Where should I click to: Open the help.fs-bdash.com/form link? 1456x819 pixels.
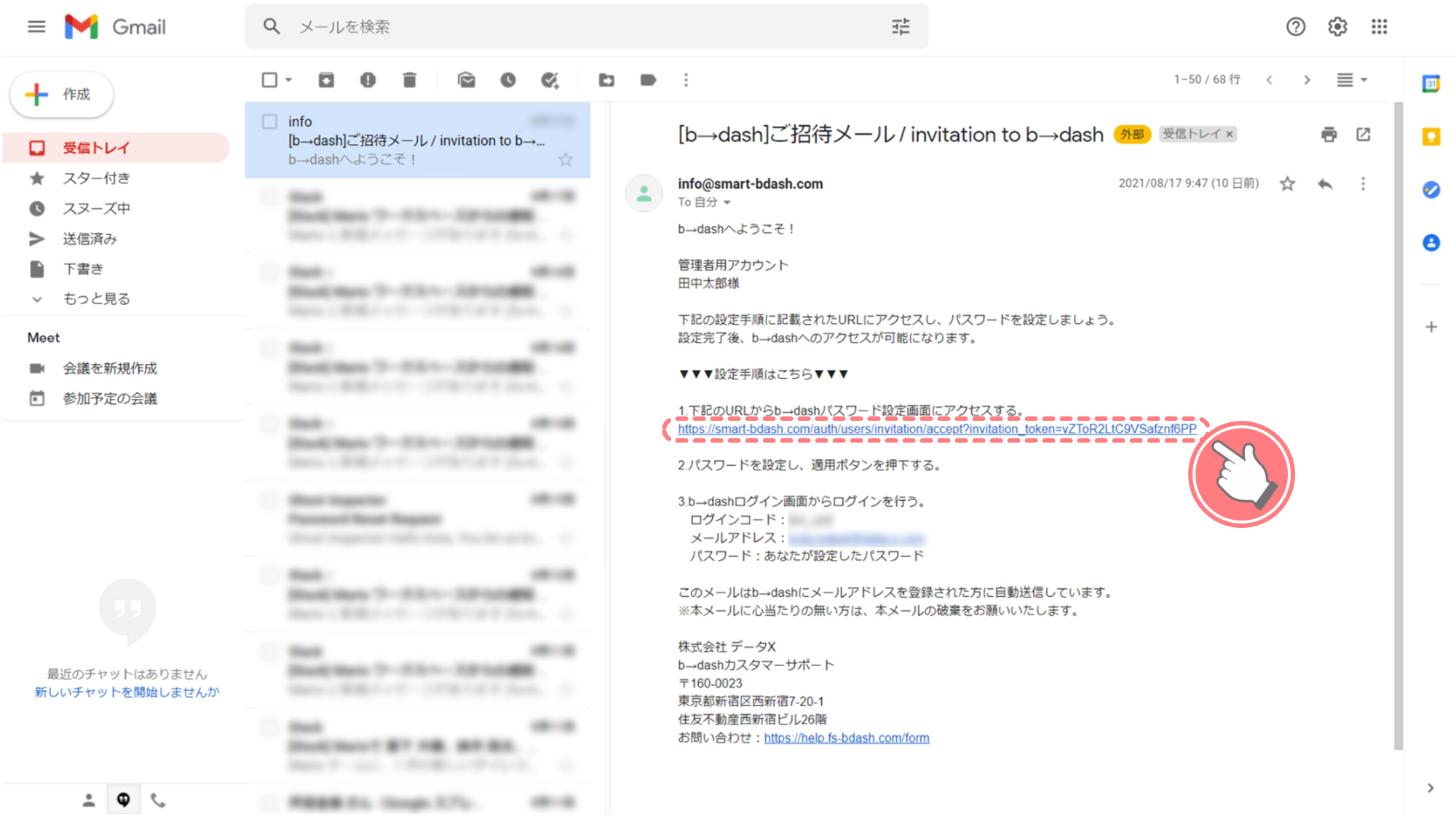[847, 738]
